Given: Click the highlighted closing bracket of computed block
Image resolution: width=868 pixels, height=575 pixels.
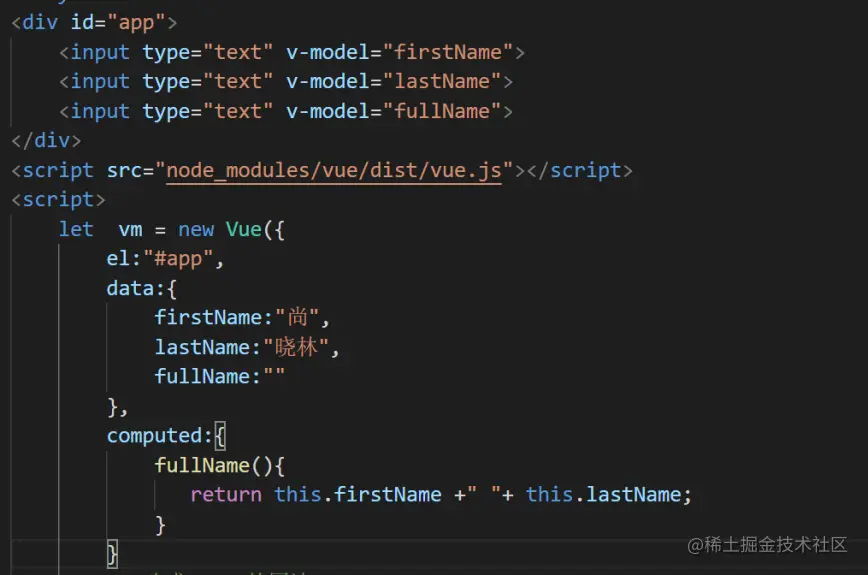Looking at the screenshot, I should (112, 553).
